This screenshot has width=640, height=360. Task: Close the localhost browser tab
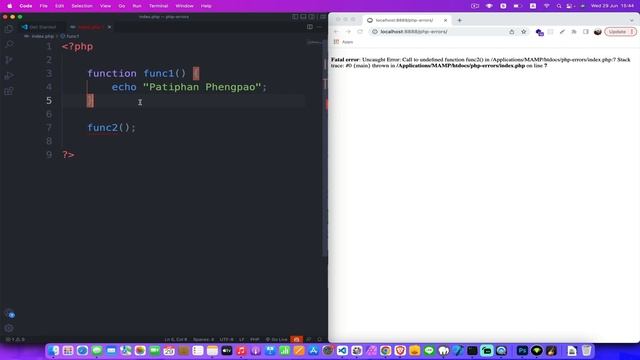(x=445, y=20)
